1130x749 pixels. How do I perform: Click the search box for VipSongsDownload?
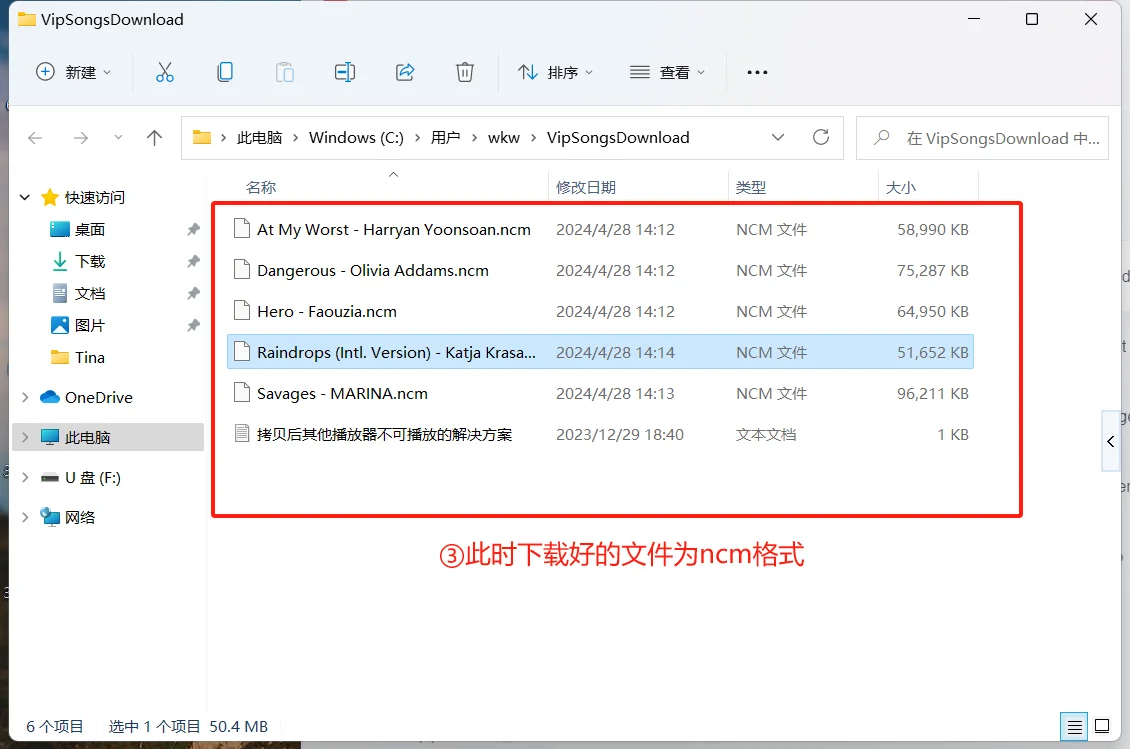(982, 138)
